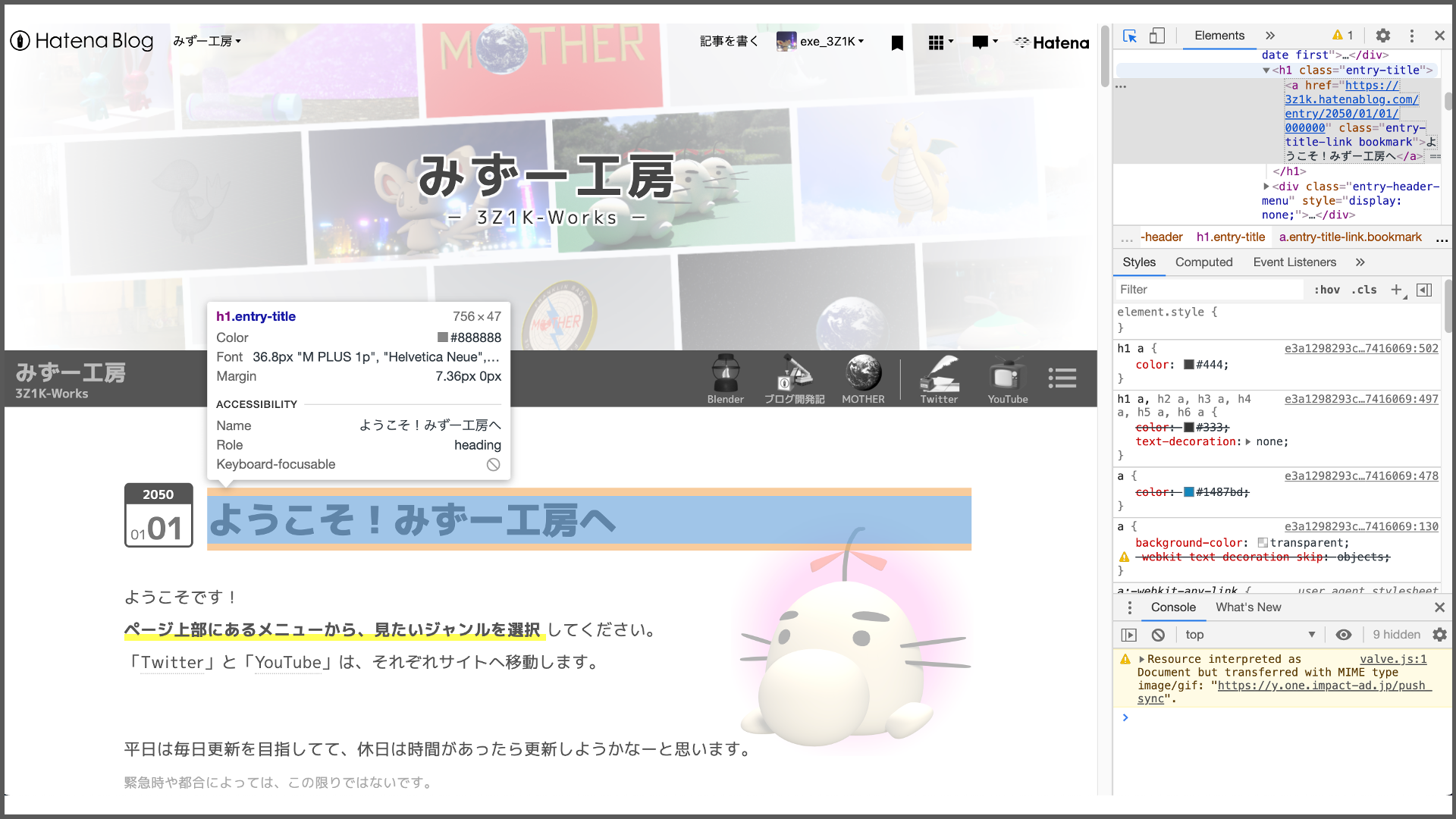Toggle the device toolbar icon
This screenshot has width=1456, height=819.
(x=1157, y=36)
